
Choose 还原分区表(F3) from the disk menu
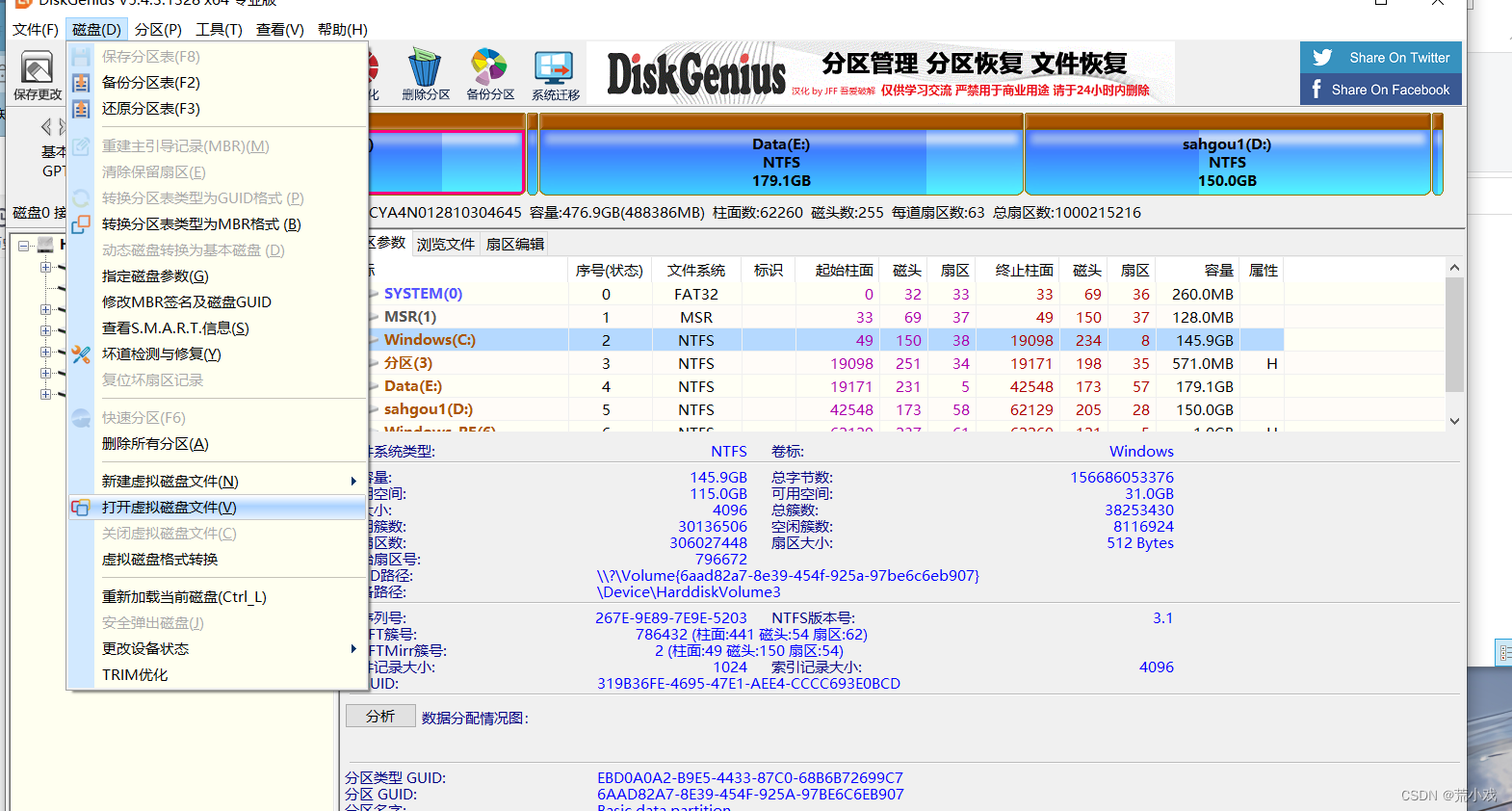tap(150, 109)
